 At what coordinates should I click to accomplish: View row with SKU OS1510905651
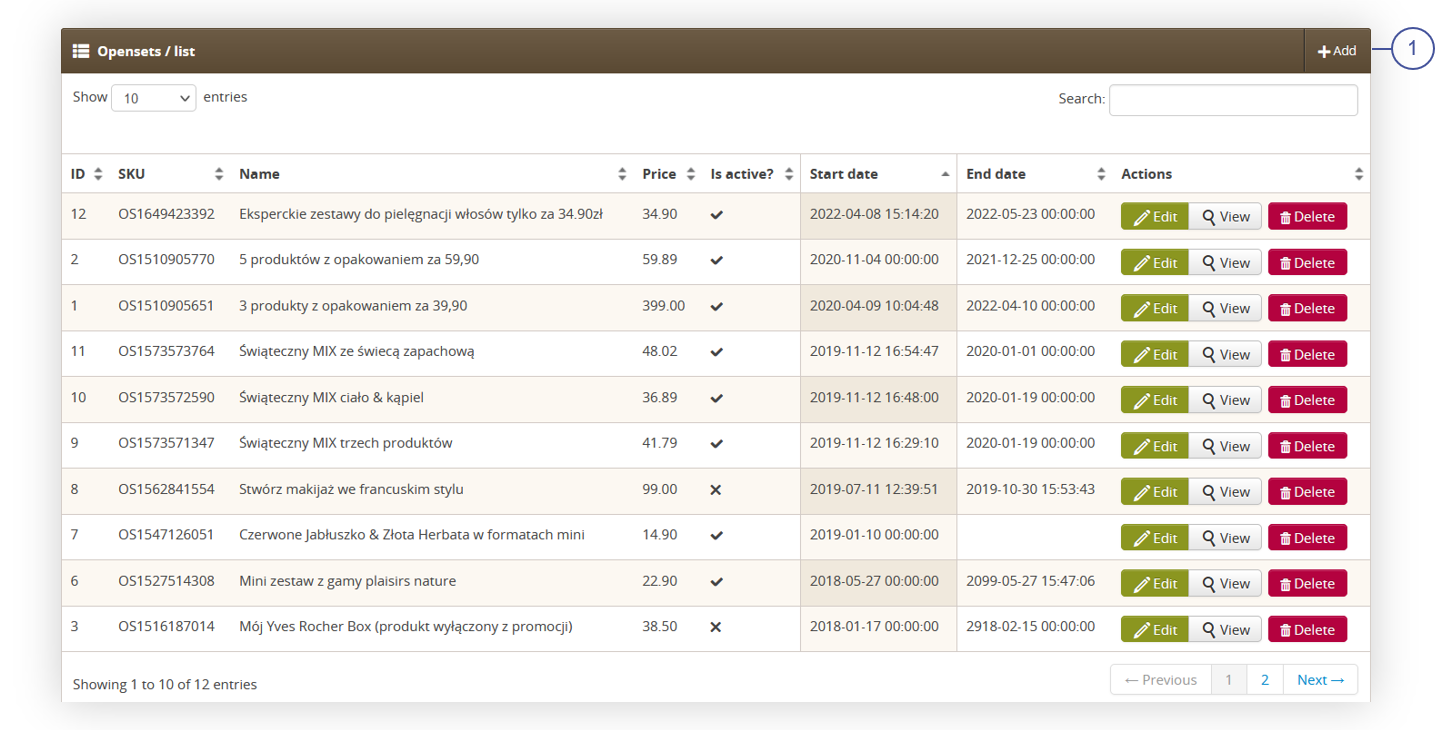(x=1225, y=308)
